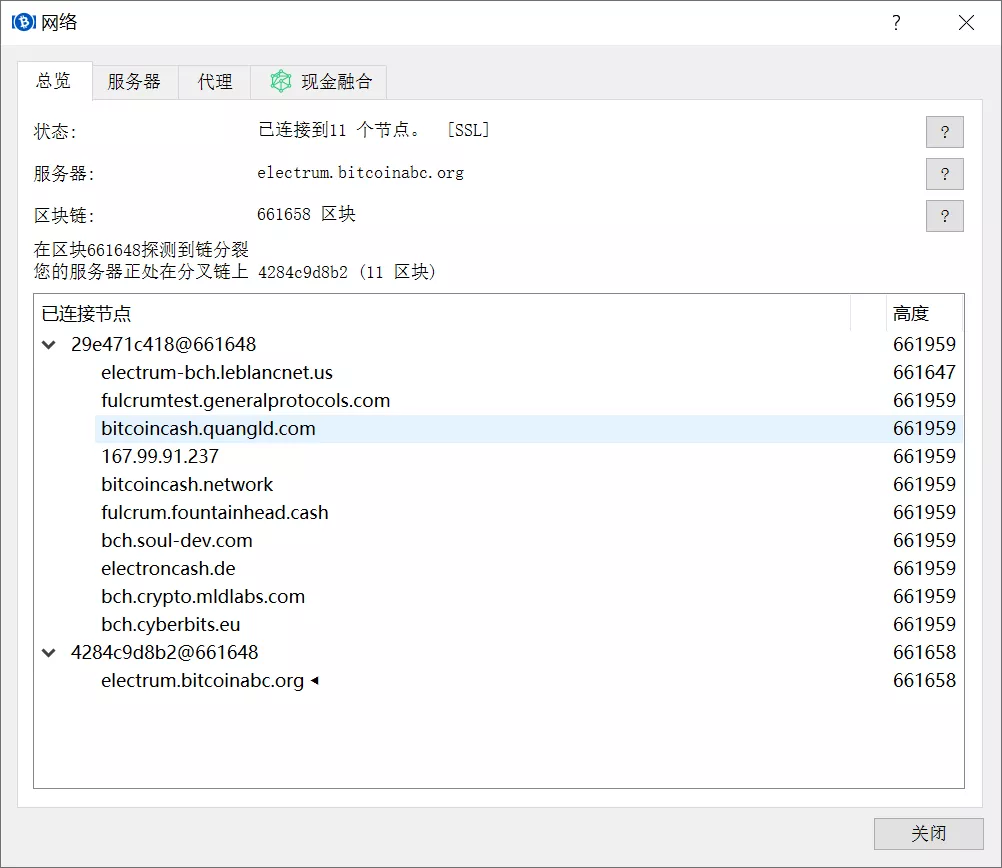The width and height of the screenshot is (1002, 868).
Task: Click the Electron Cash logo in title bar
Action: pos(24,22)
